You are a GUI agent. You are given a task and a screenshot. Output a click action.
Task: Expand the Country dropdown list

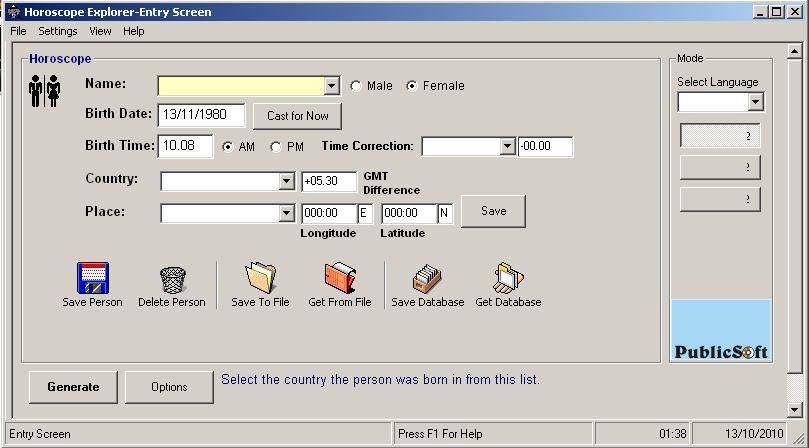[286, 182]
